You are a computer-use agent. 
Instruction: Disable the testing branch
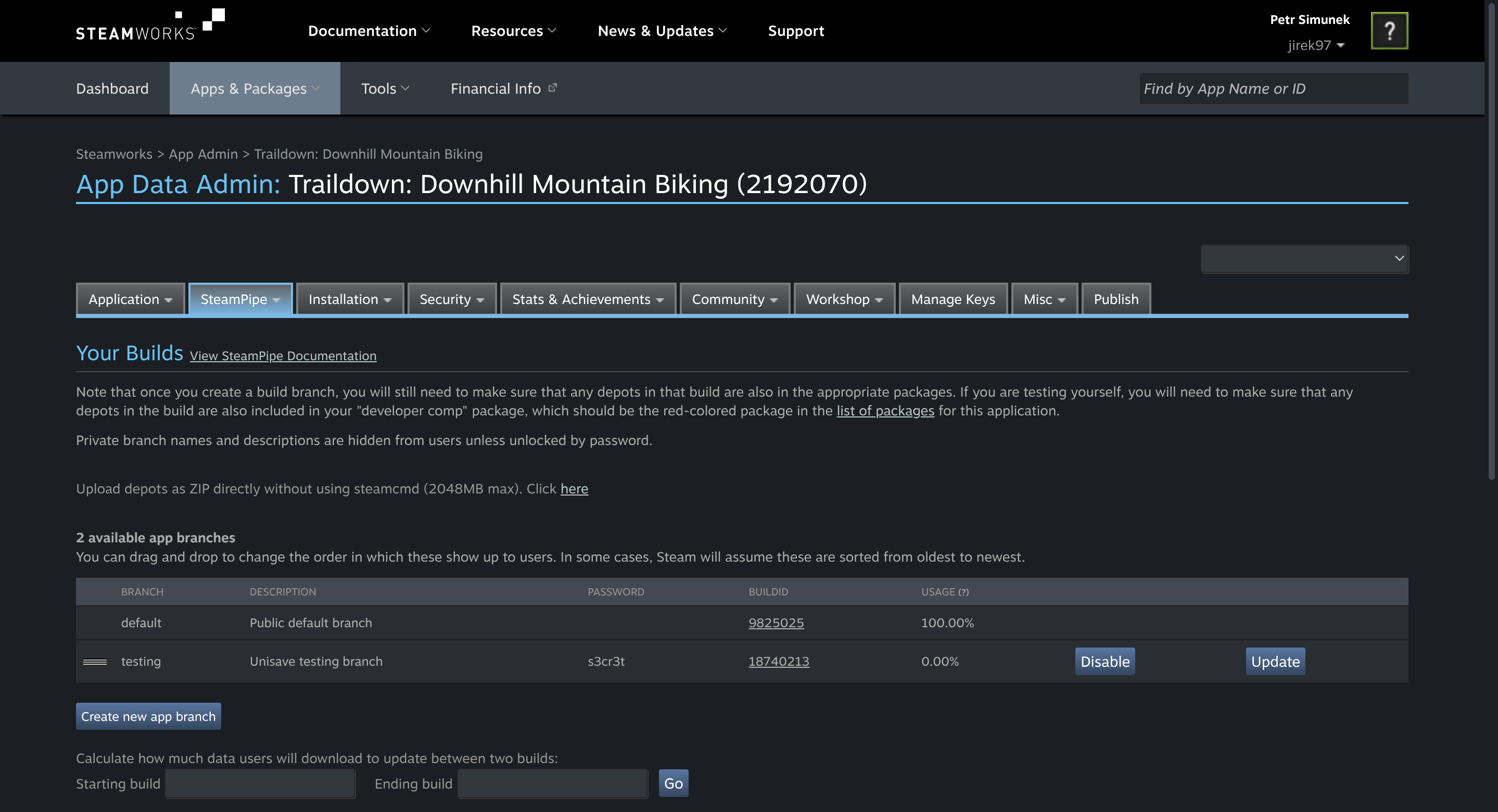coord(1105,662)
